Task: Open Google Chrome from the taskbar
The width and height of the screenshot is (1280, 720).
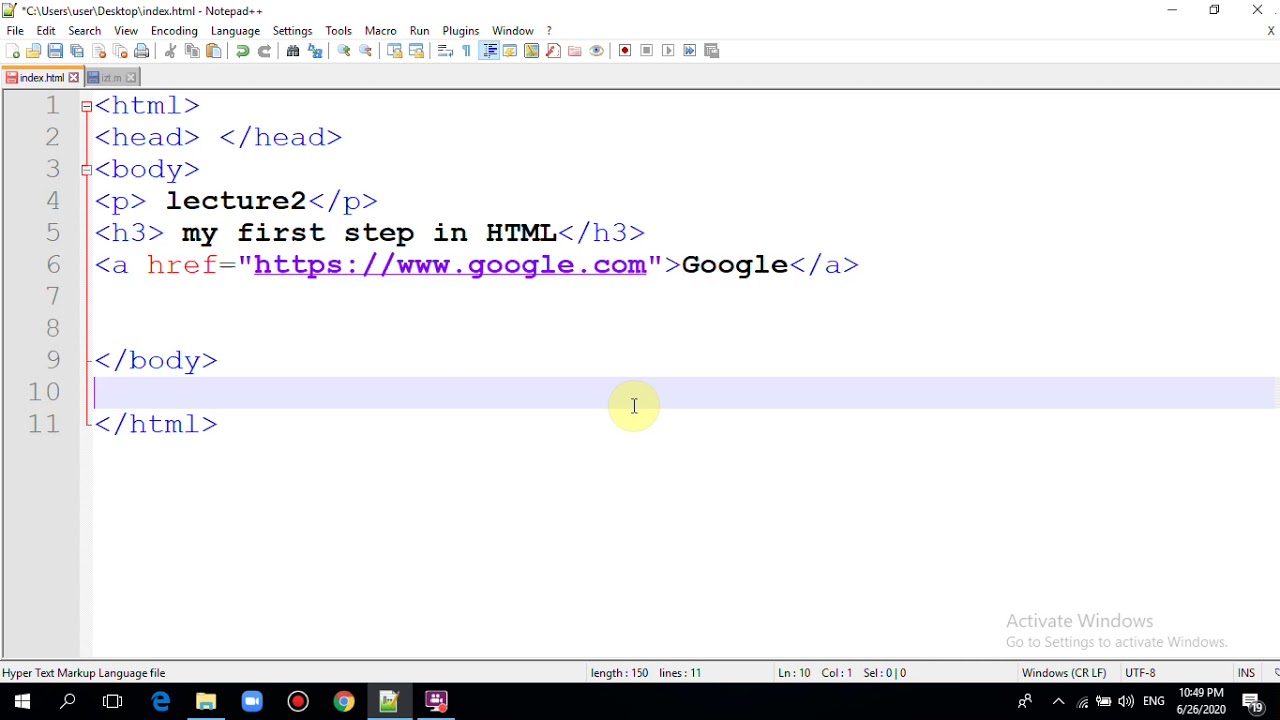Action: [x=344, y=702]
